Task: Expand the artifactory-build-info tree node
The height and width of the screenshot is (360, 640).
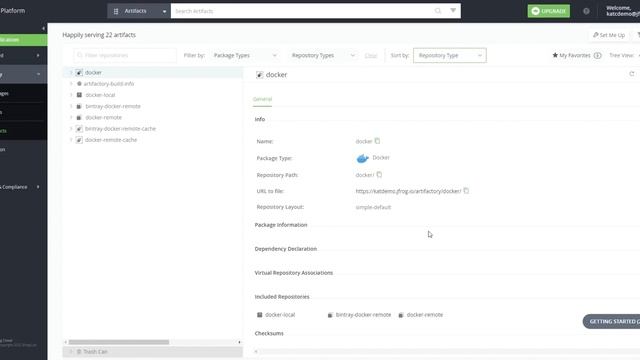Action: 71,84
